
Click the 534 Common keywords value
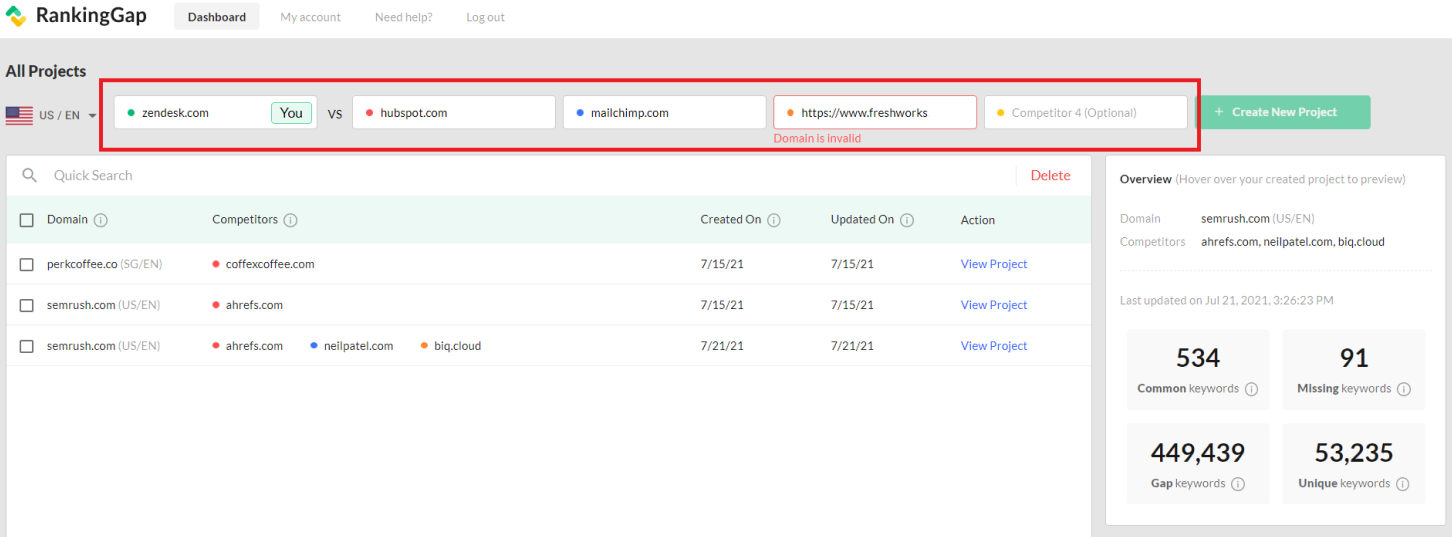point(1198,358)
